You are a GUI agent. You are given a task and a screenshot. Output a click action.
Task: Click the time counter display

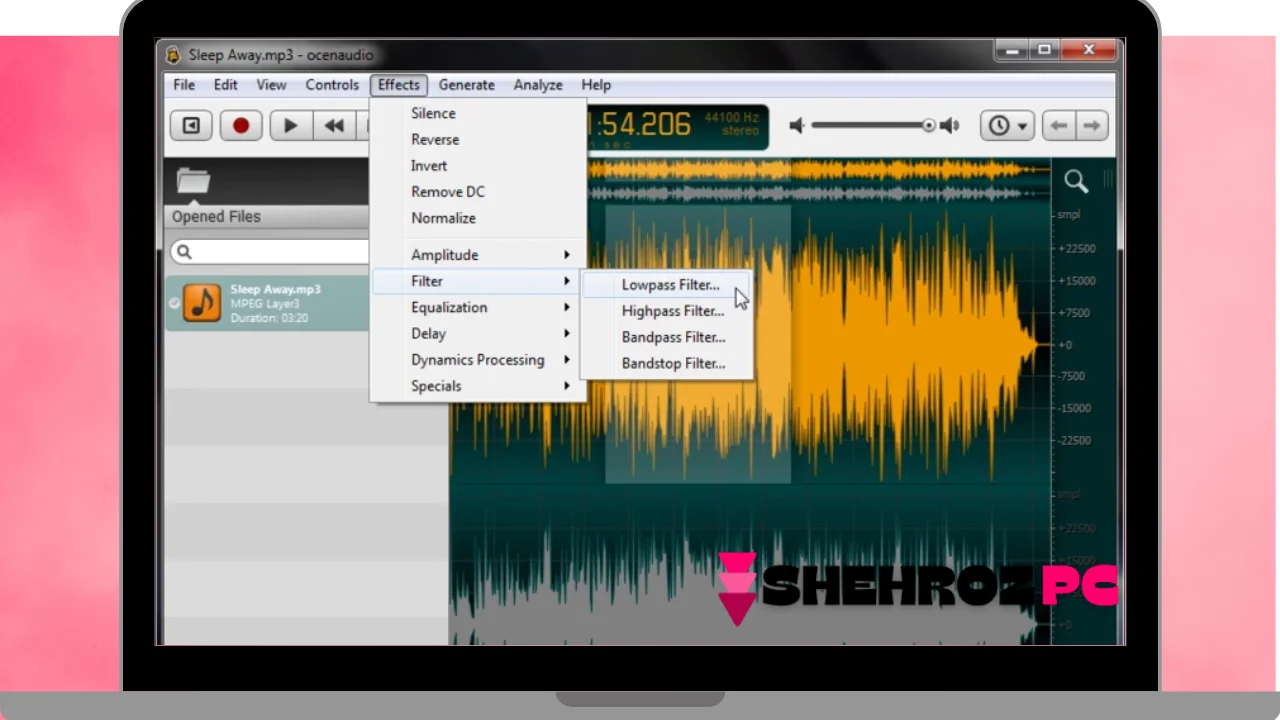tap(640, 125)
